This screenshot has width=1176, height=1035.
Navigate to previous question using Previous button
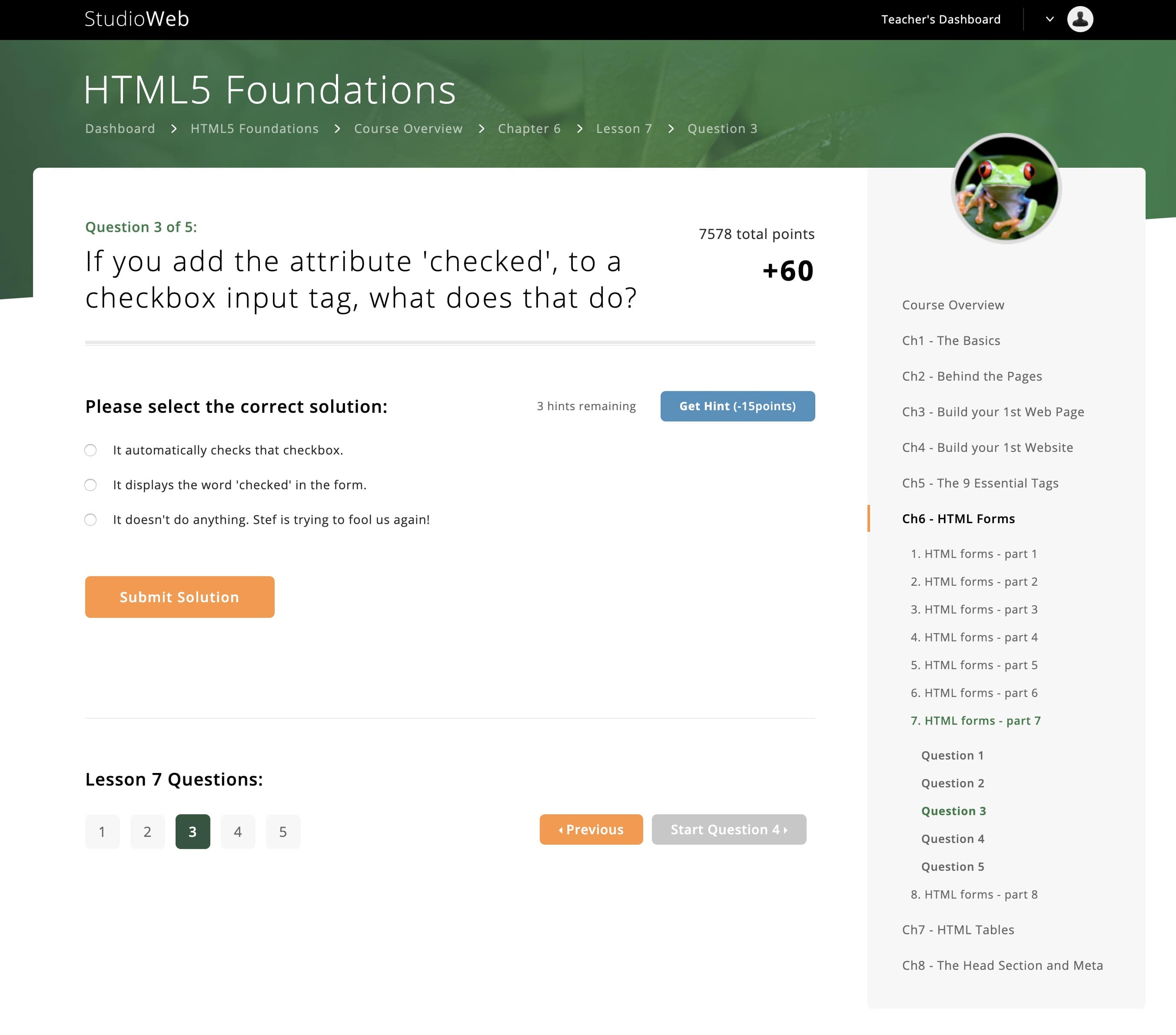(x=590, y=829)
